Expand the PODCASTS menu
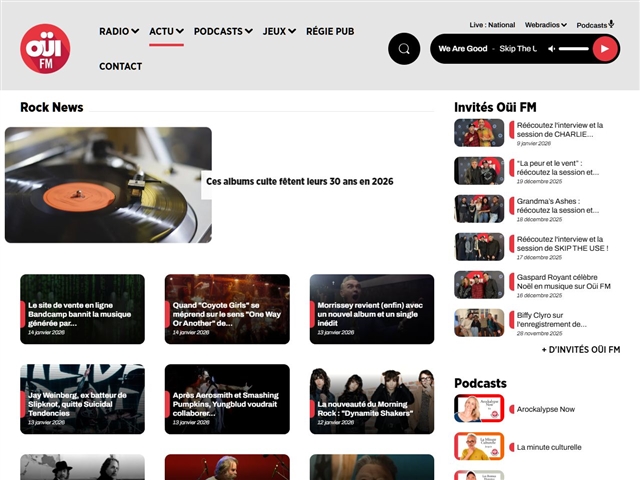This screenshot has height=480, width=640. coord(223,31)
